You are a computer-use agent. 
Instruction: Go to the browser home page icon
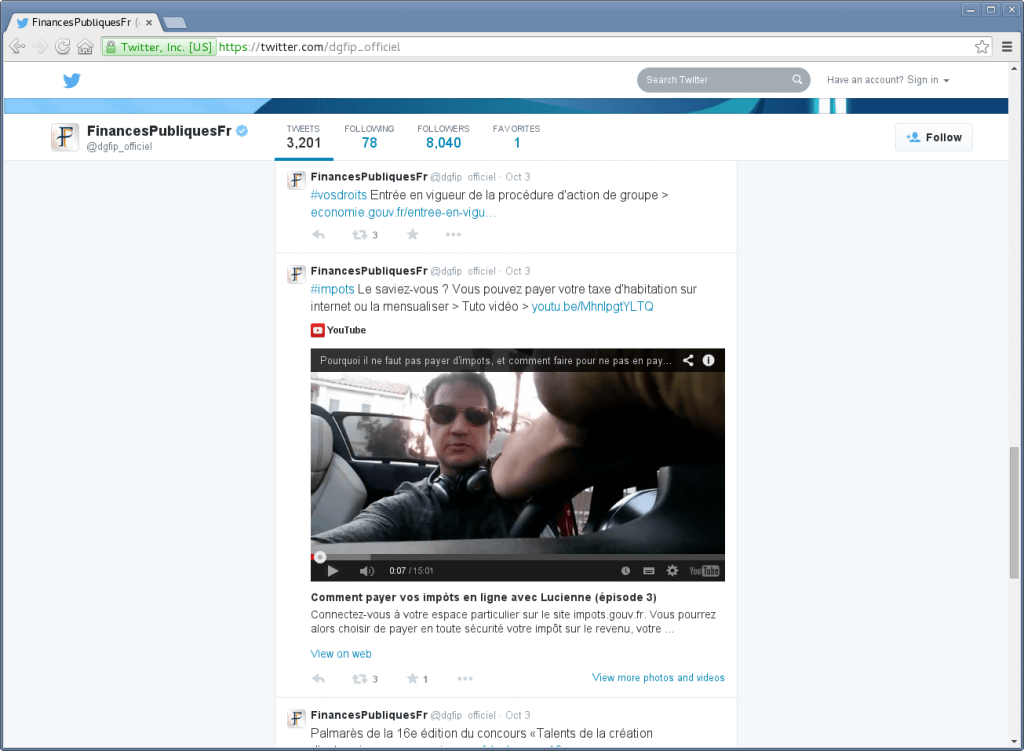86,46
